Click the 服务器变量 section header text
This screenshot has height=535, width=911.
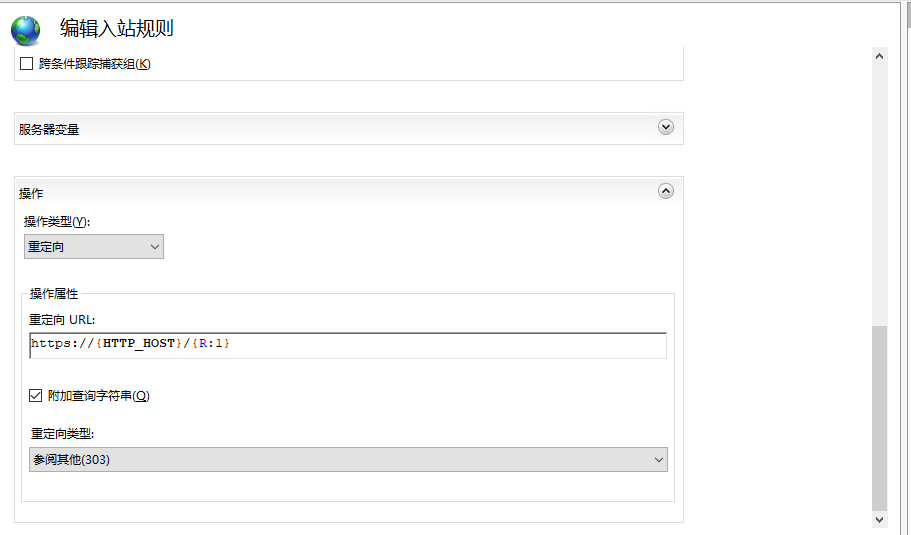pos(49,129)
